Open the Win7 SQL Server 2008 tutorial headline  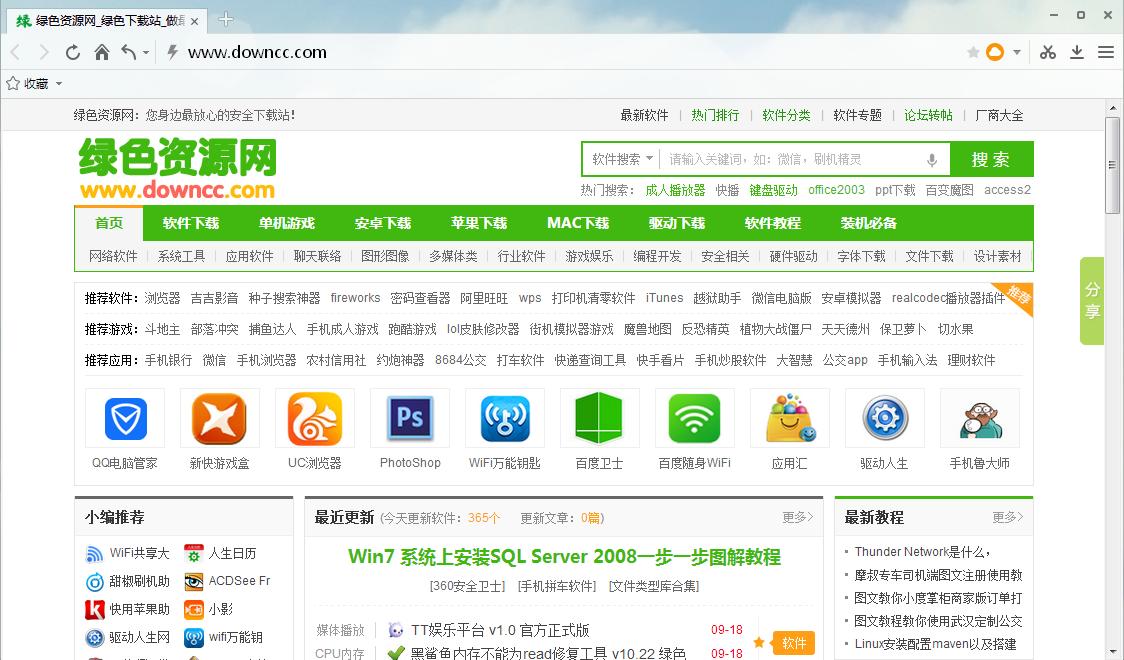[564, 557]
